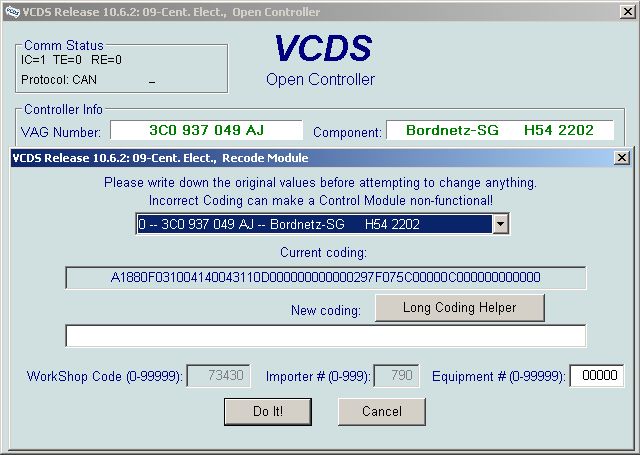The width and height of the screenshot is (640, 455).
Task: Focus the Equipment # field showing 00000
Action: [597, 375]
